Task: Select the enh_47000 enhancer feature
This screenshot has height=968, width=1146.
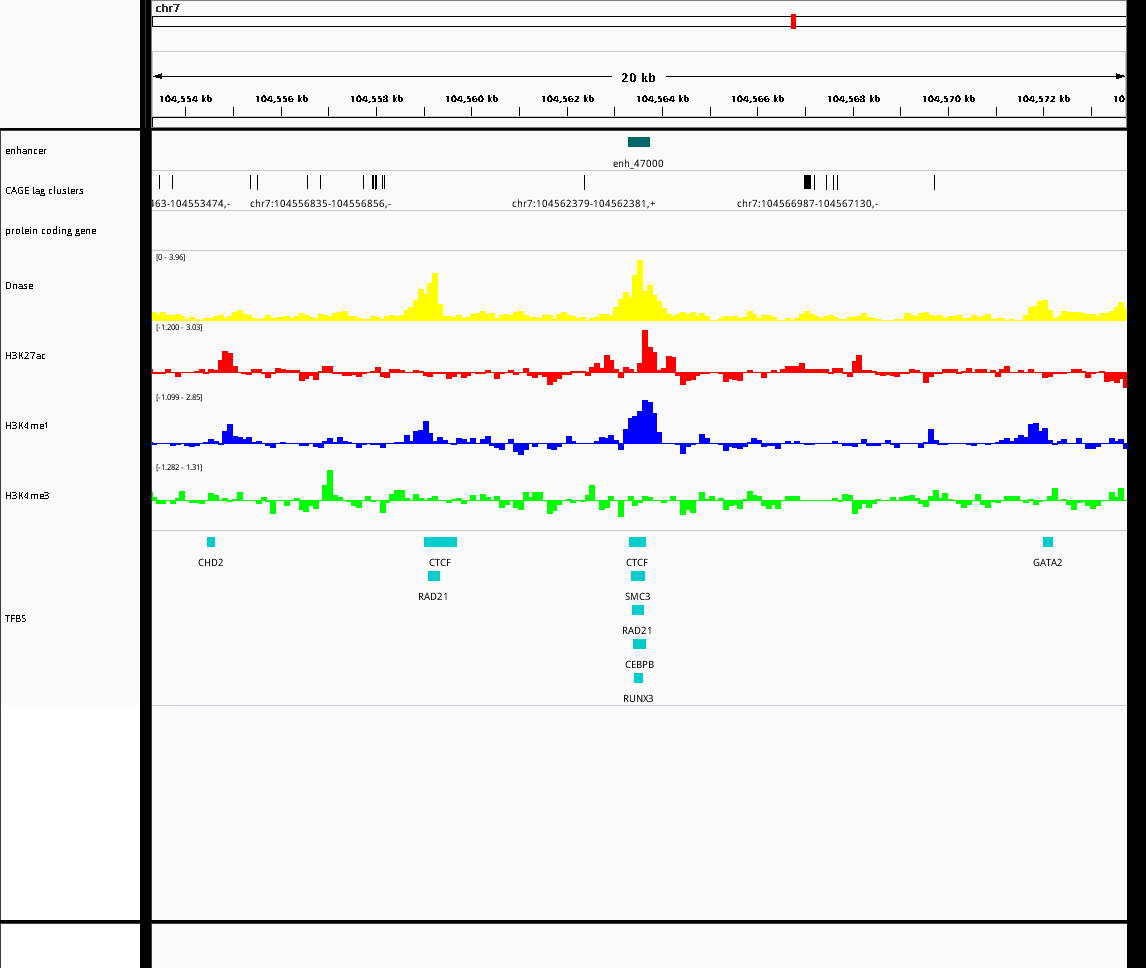Action: pos(639,142)
